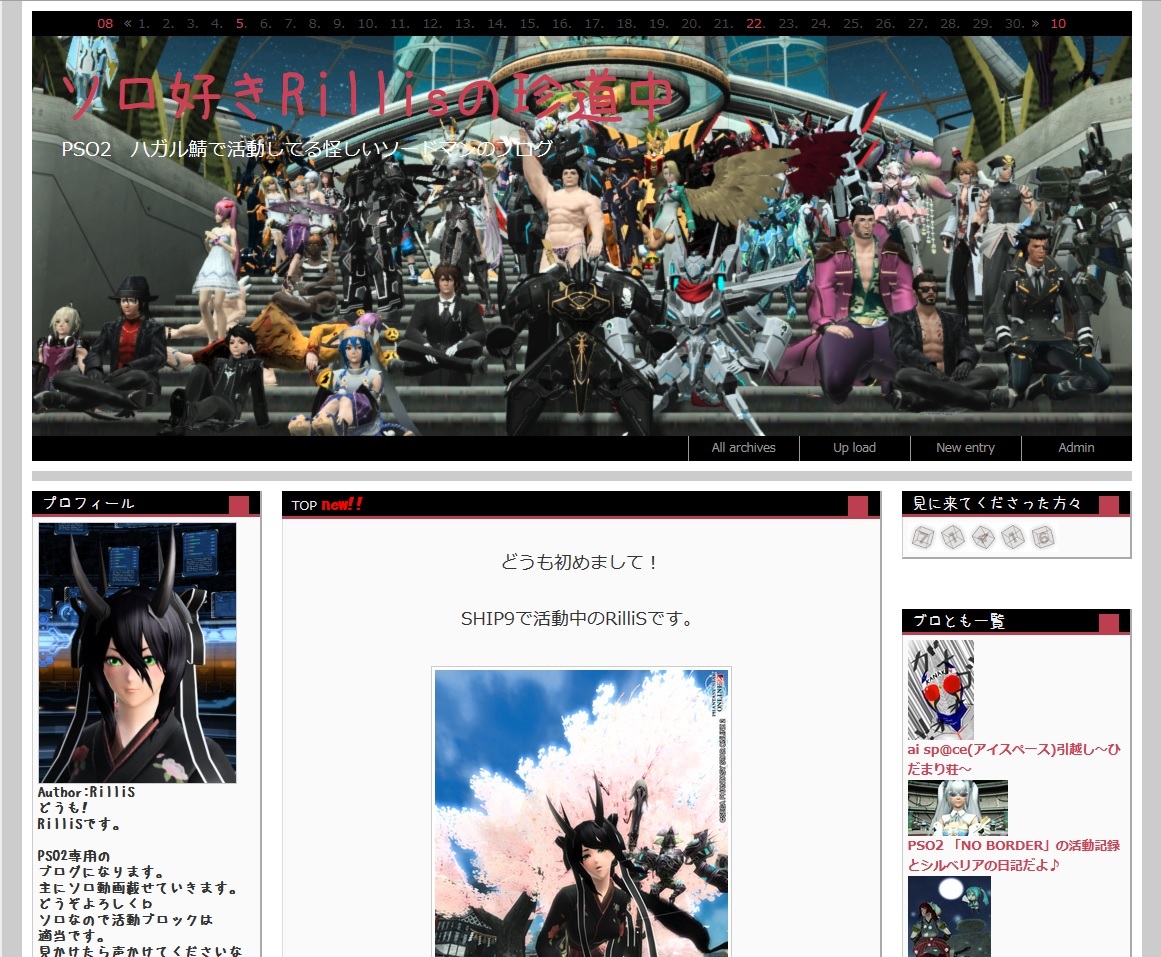Select day 1 in the calendar bar

coord(144,24)
